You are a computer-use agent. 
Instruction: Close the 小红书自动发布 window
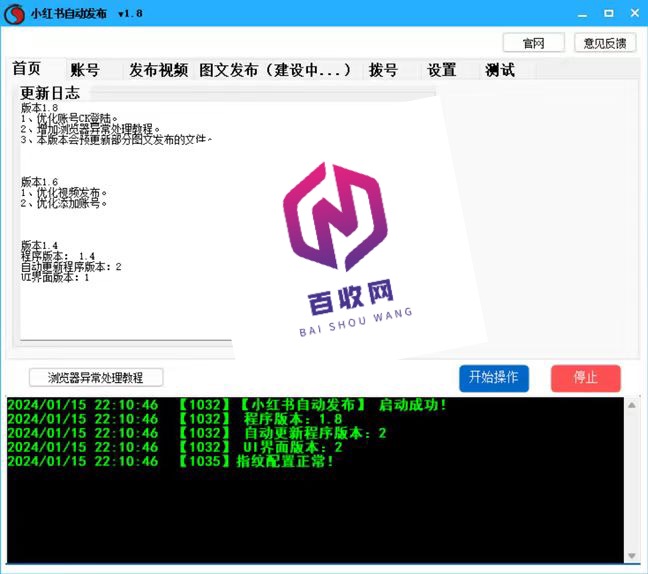pos(635,14)
